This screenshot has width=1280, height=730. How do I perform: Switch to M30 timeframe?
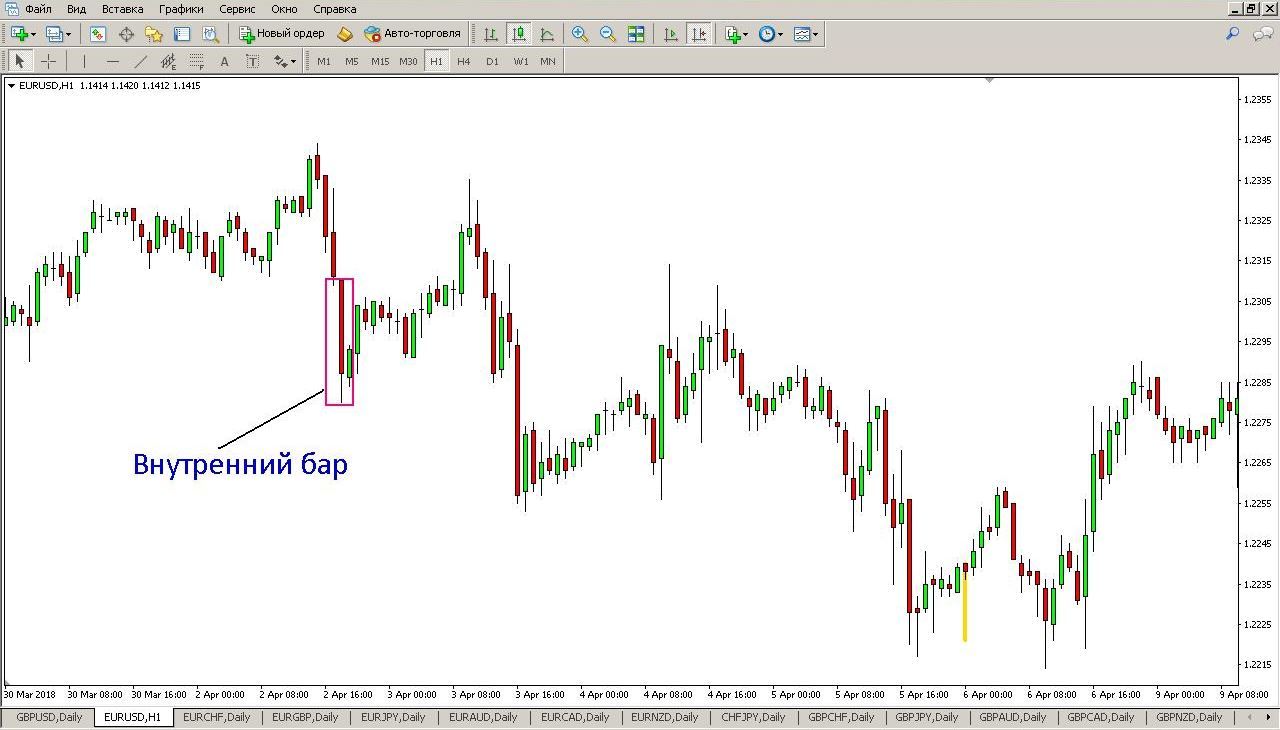tap(408, 61)
